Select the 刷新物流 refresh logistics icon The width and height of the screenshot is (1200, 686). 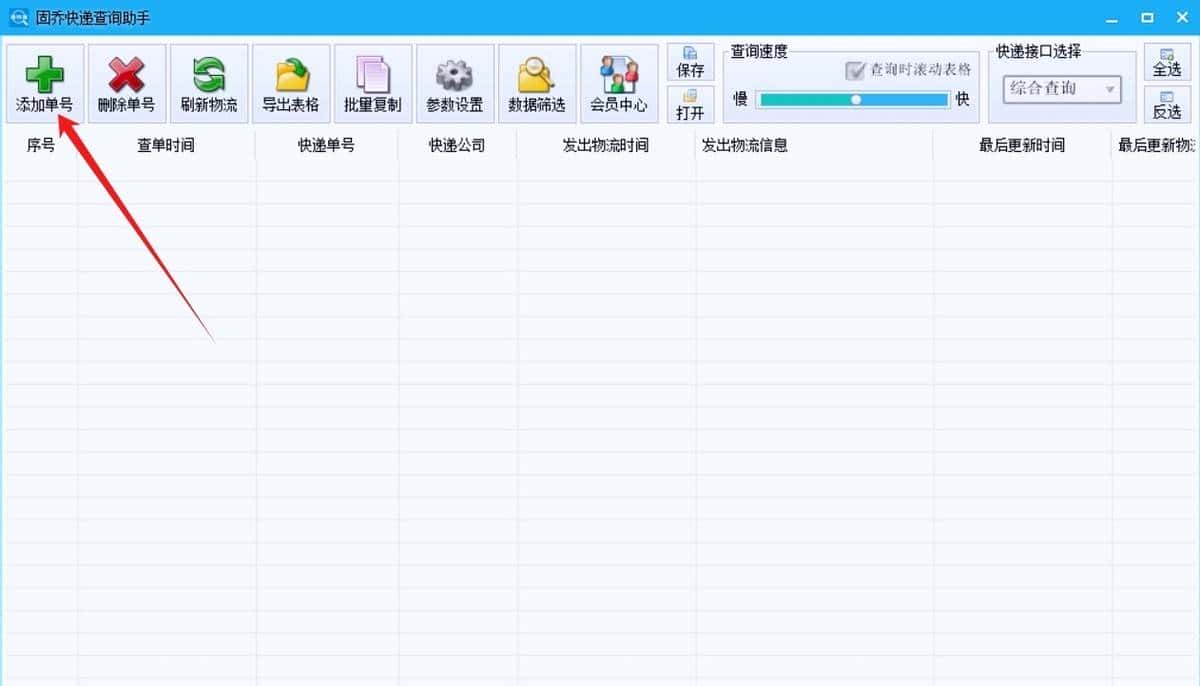209,83
